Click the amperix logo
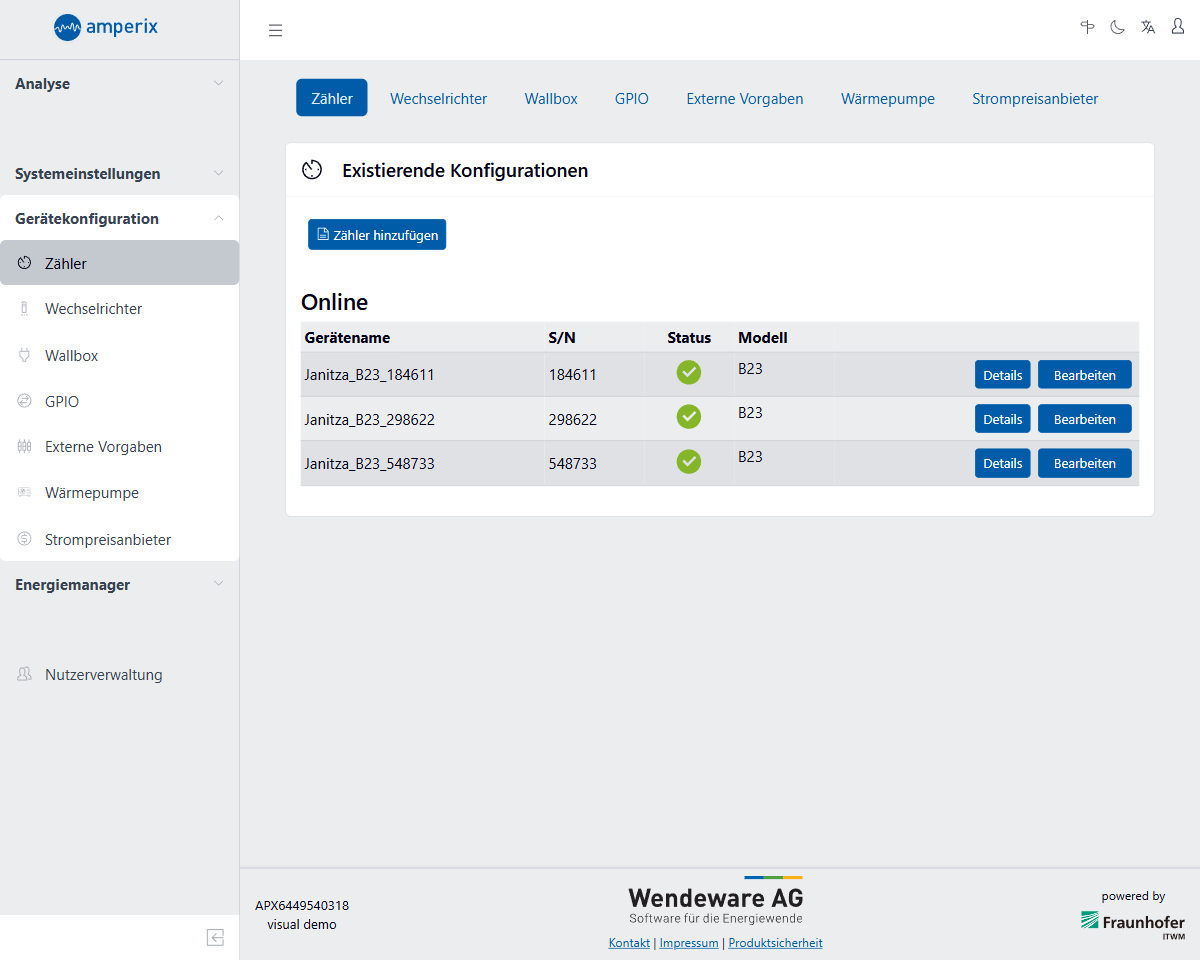 pyautogui.click(x=106, y=27)
